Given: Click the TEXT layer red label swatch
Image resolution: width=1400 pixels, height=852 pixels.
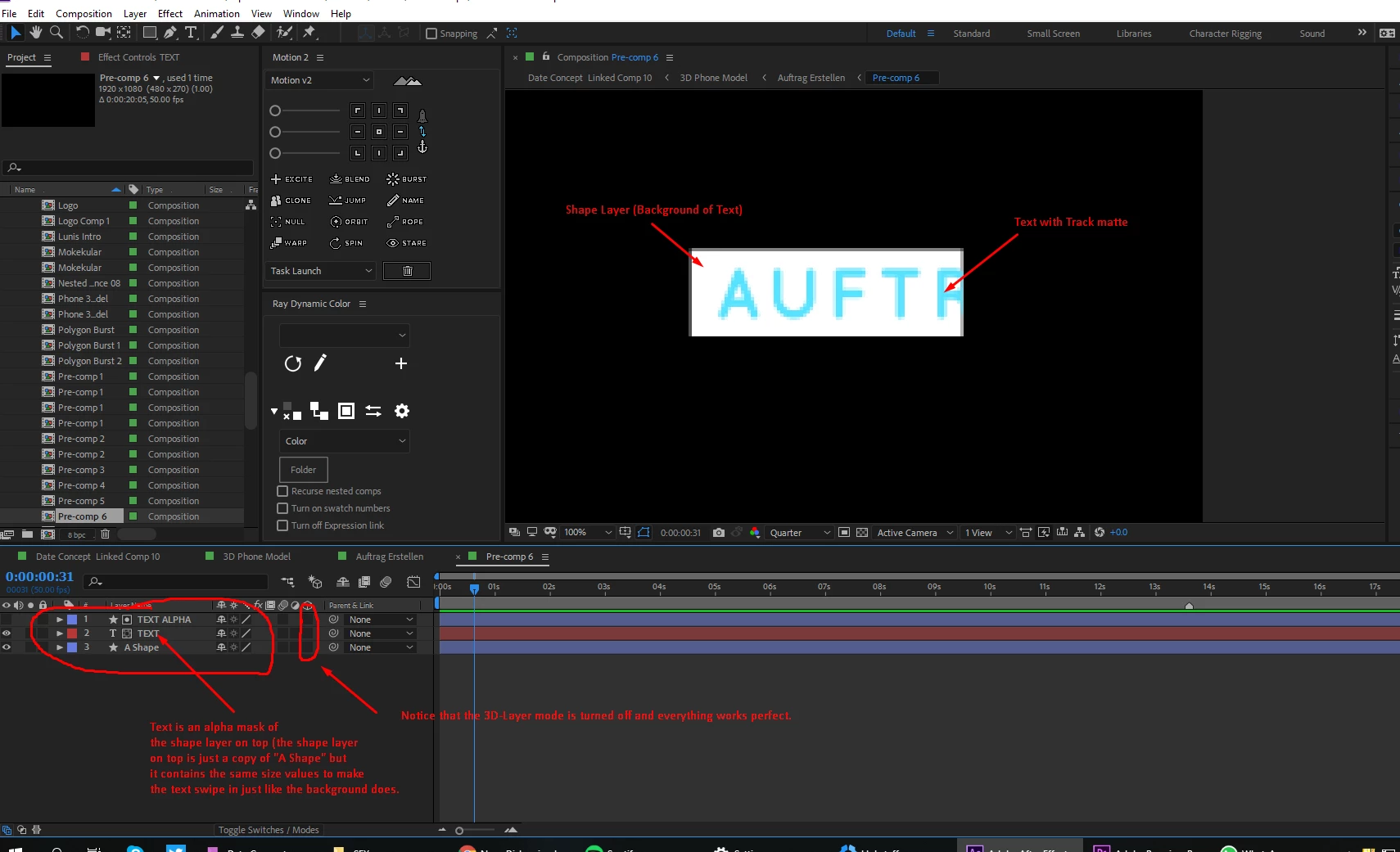Looking at the screenshot, I should pyautogui.click(x=72, y=633).
